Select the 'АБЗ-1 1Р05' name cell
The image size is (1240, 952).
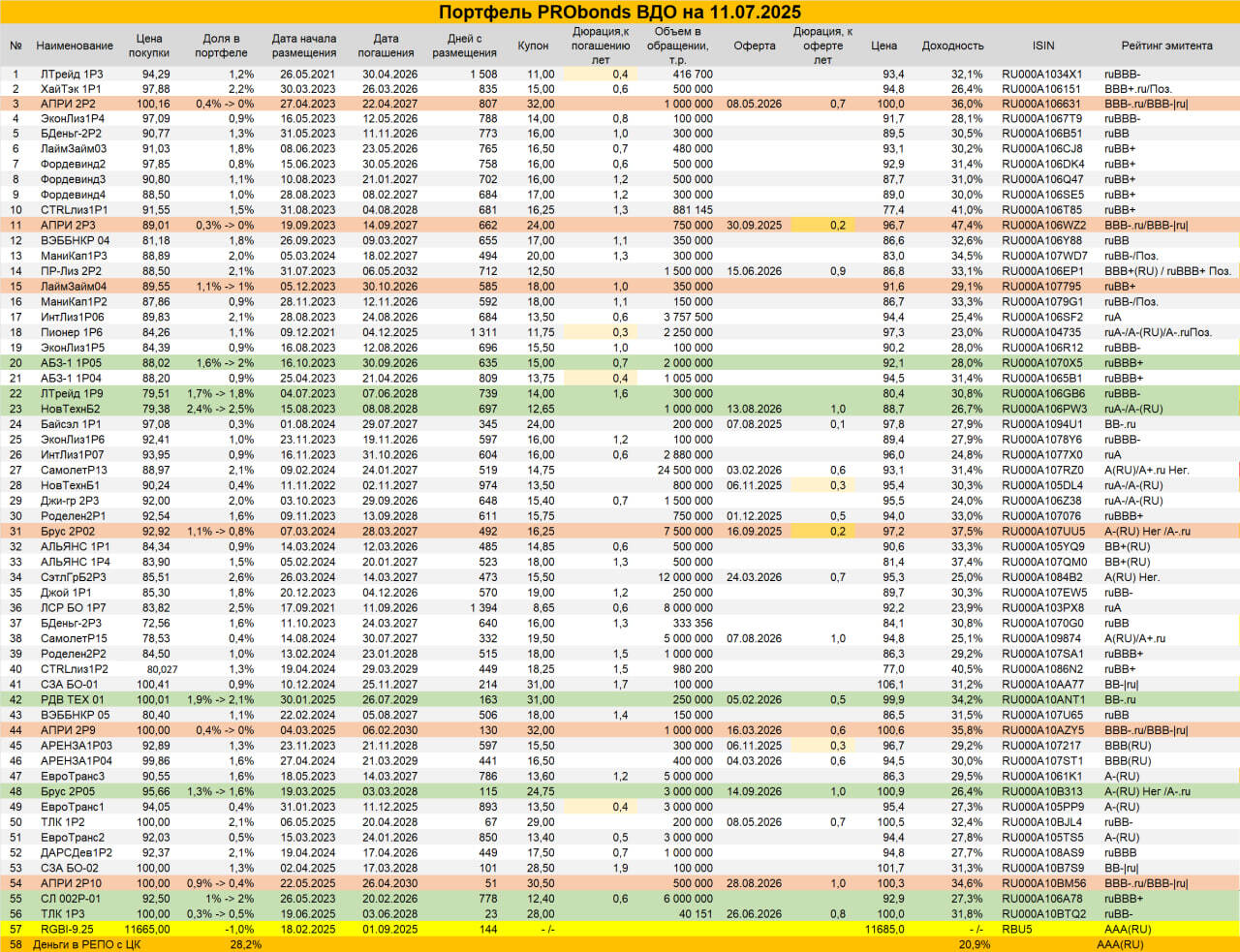[71, 363]
